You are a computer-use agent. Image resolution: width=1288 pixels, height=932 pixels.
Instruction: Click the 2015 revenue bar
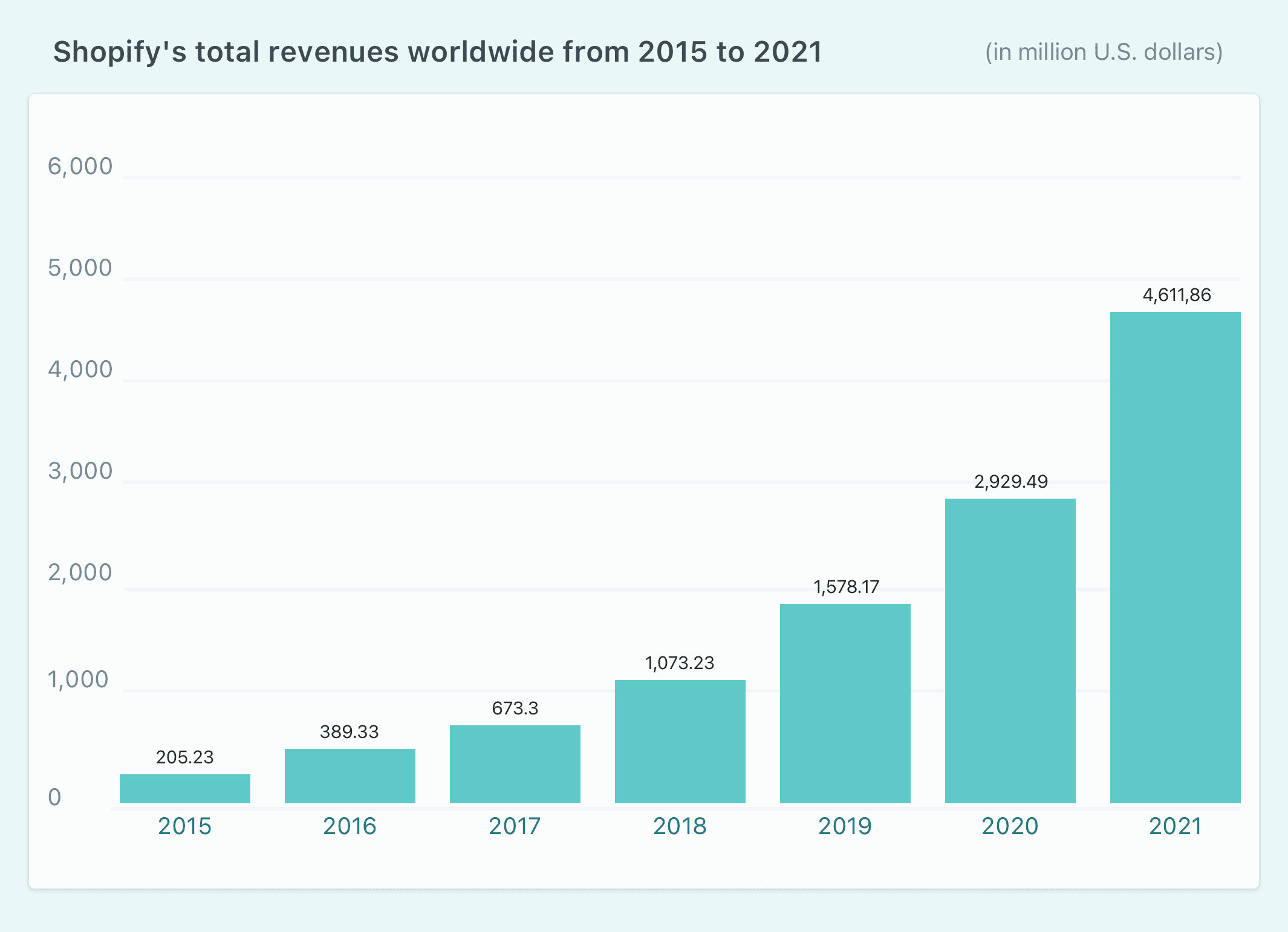(x=184, y=788)
